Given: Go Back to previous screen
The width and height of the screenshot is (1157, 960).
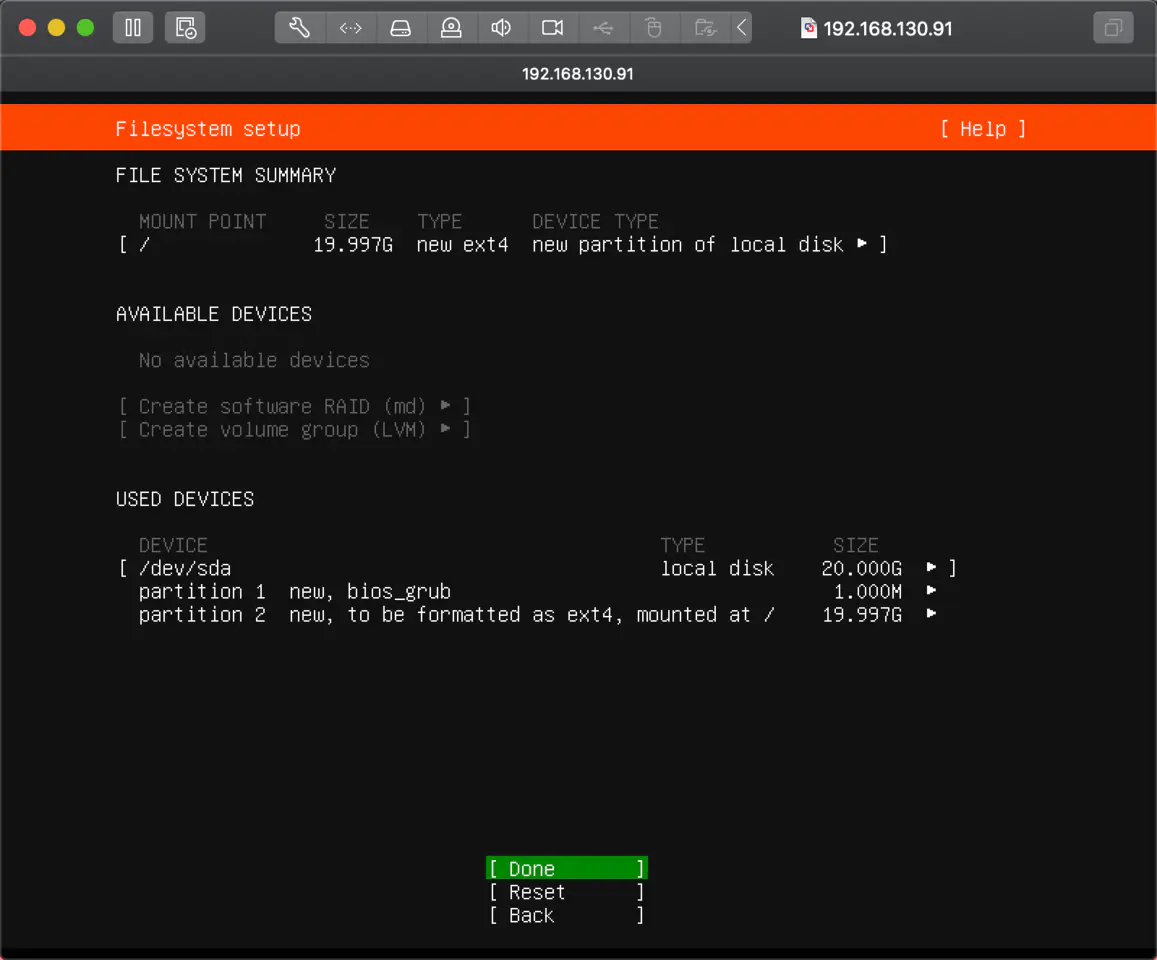Looking at the screenshot, I should (x=567, y=916).
